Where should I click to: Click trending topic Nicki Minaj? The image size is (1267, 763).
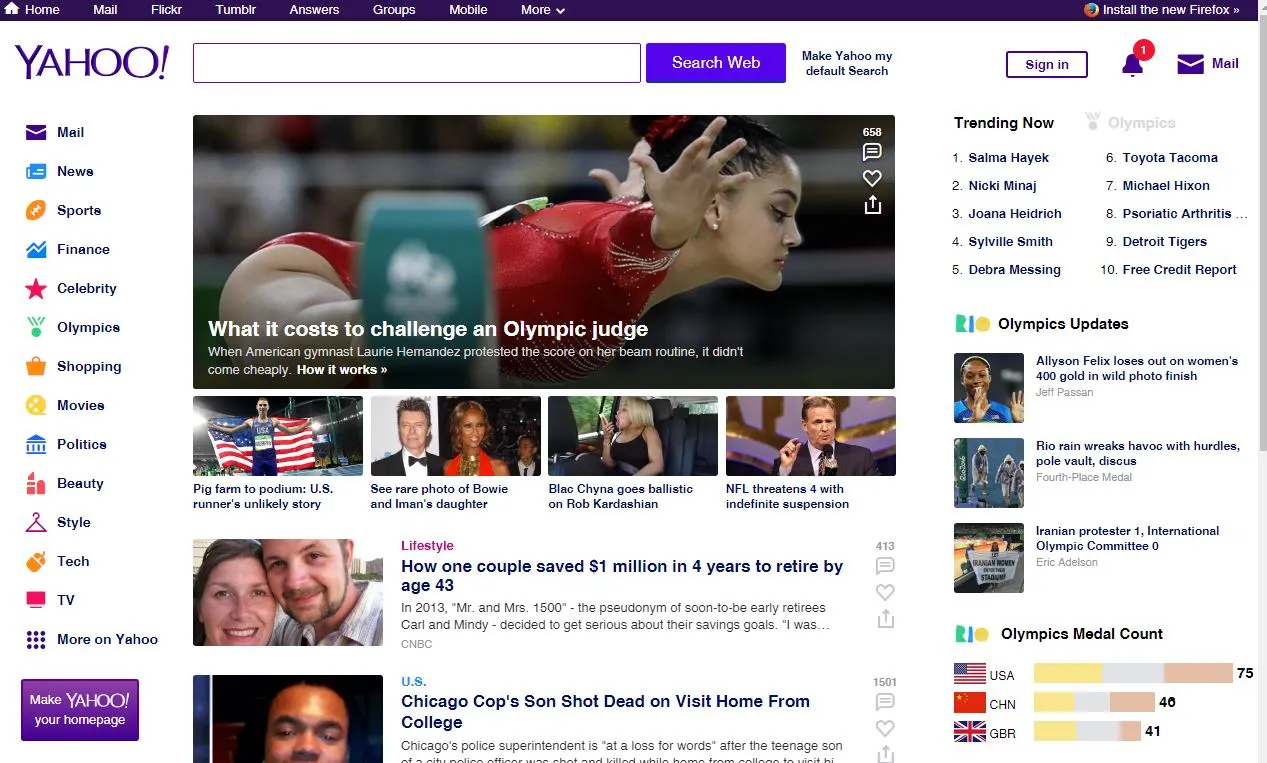[1002, 186]
